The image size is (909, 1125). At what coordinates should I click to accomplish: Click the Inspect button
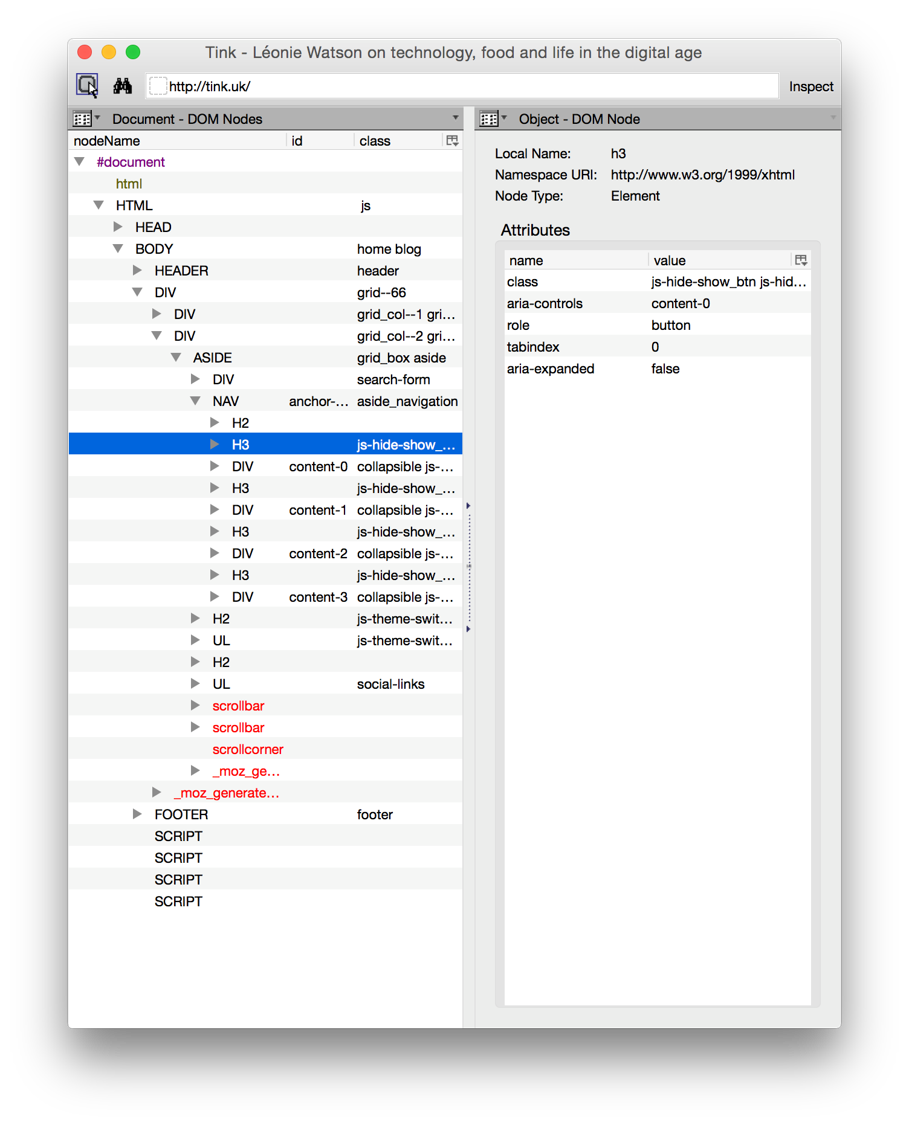(x=811, y=87)
